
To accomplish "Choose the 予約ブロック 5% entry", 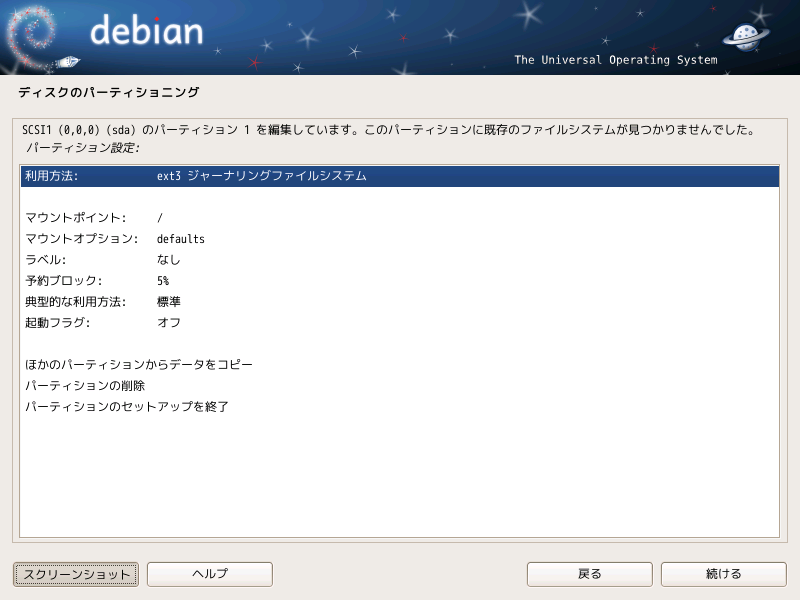I will 399,281.
